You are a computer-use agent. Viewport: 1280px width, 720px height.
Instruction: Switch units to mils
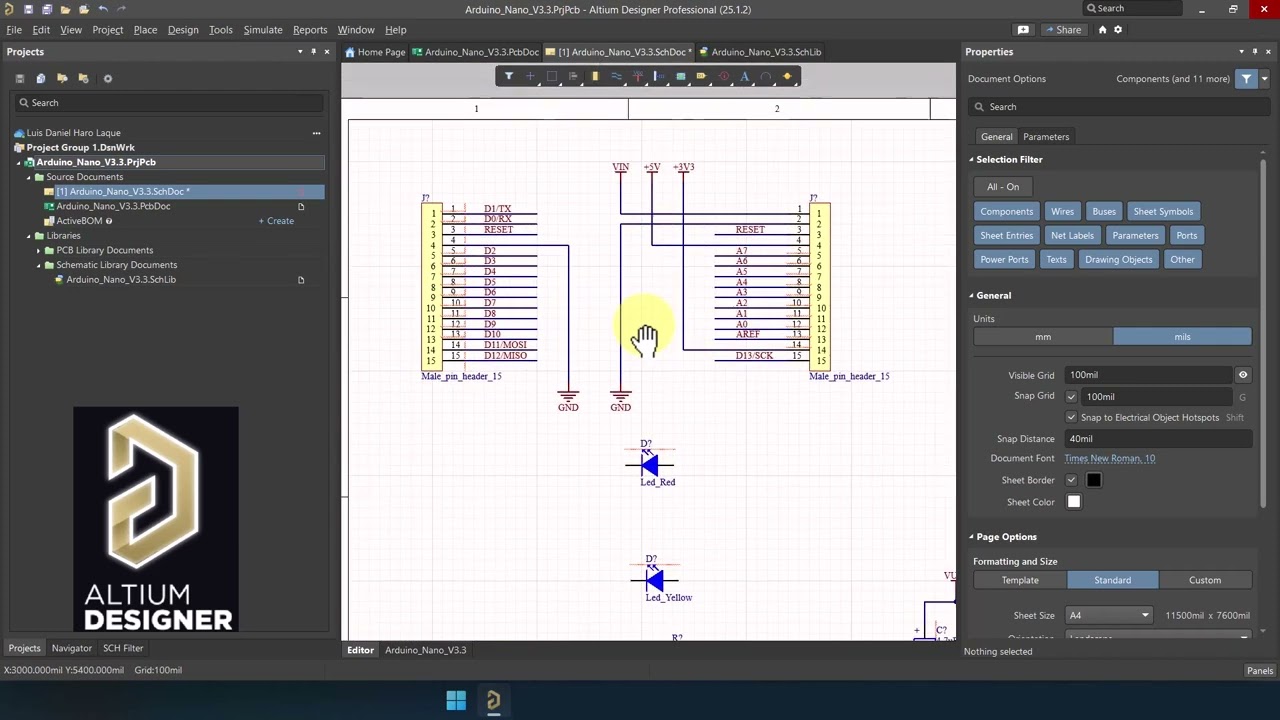(1182, 337)
